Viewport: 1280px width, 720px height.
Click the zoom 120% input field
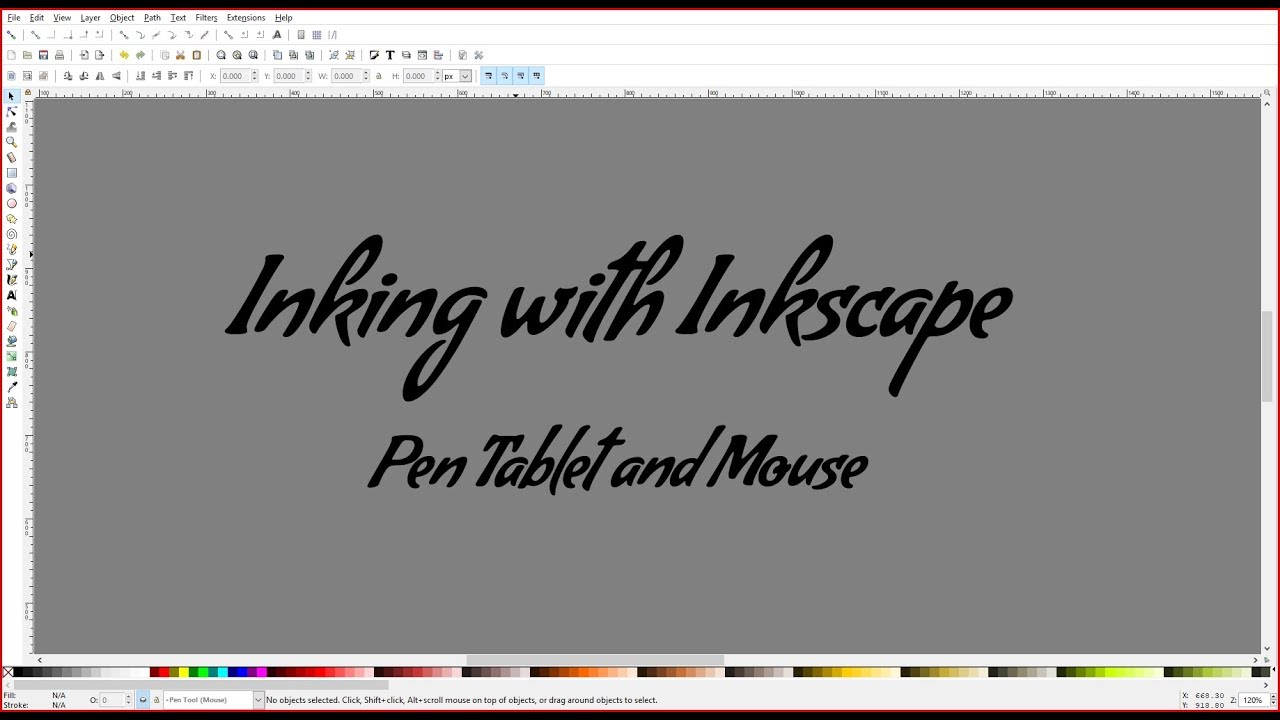tap(1252, 700)
